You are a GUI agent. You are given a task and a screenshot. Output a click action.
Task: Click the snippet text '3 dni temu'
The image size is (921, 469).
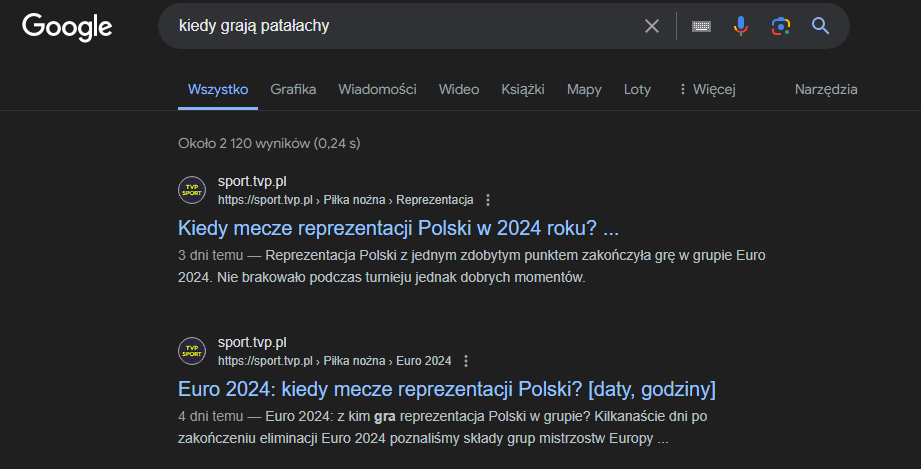pos(210,256)
